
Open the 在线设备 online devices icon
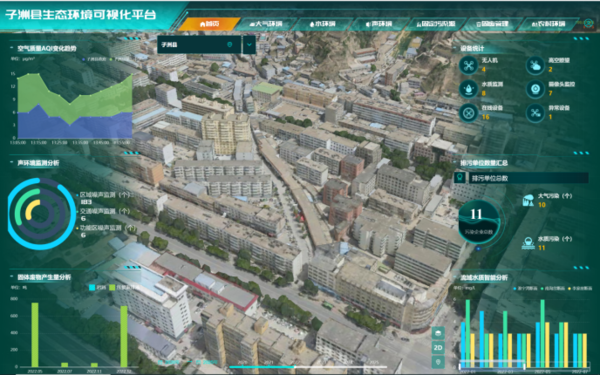tap(468, 113)
